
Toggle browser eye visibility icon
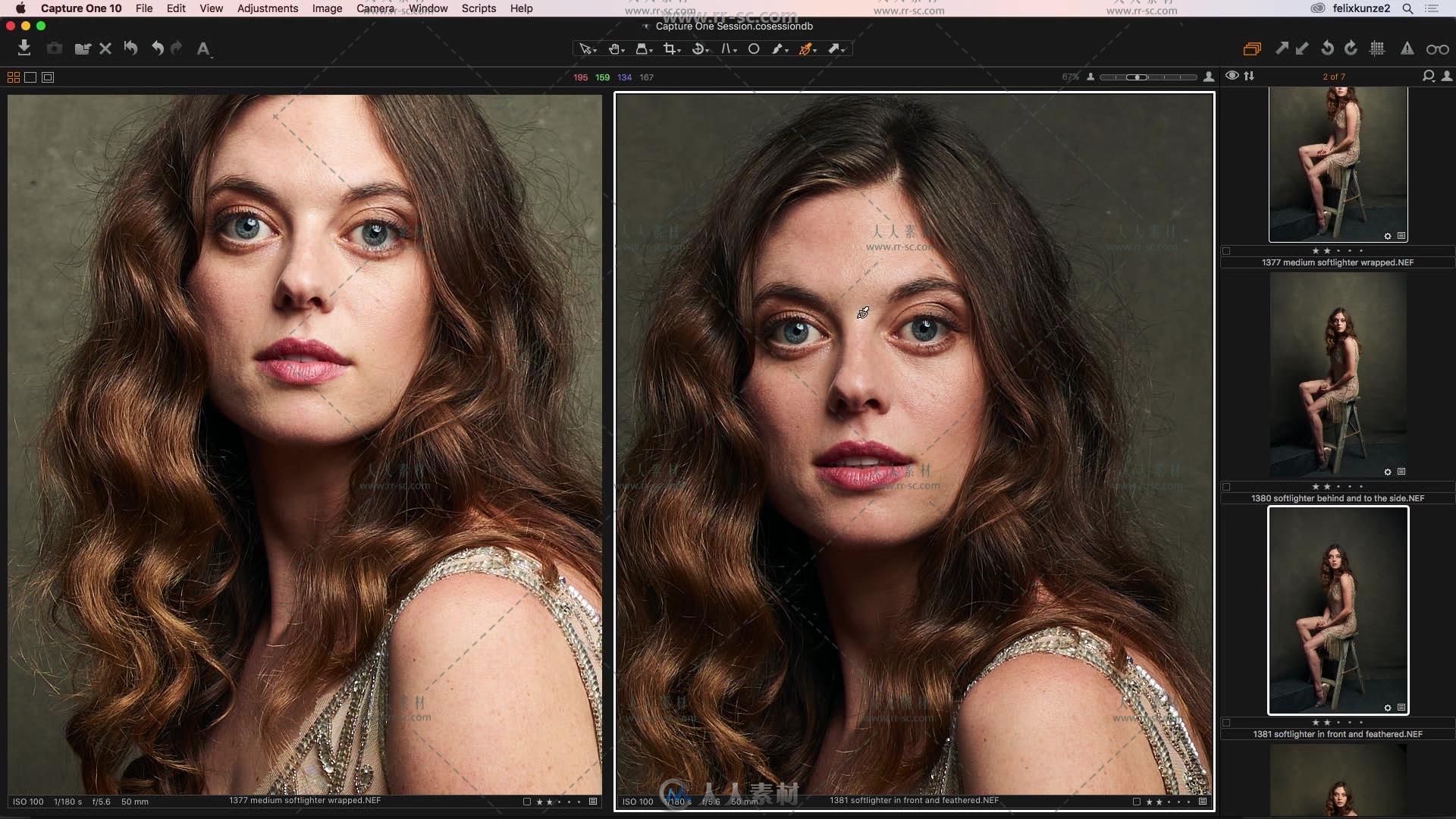click(x=1232, y=76)
